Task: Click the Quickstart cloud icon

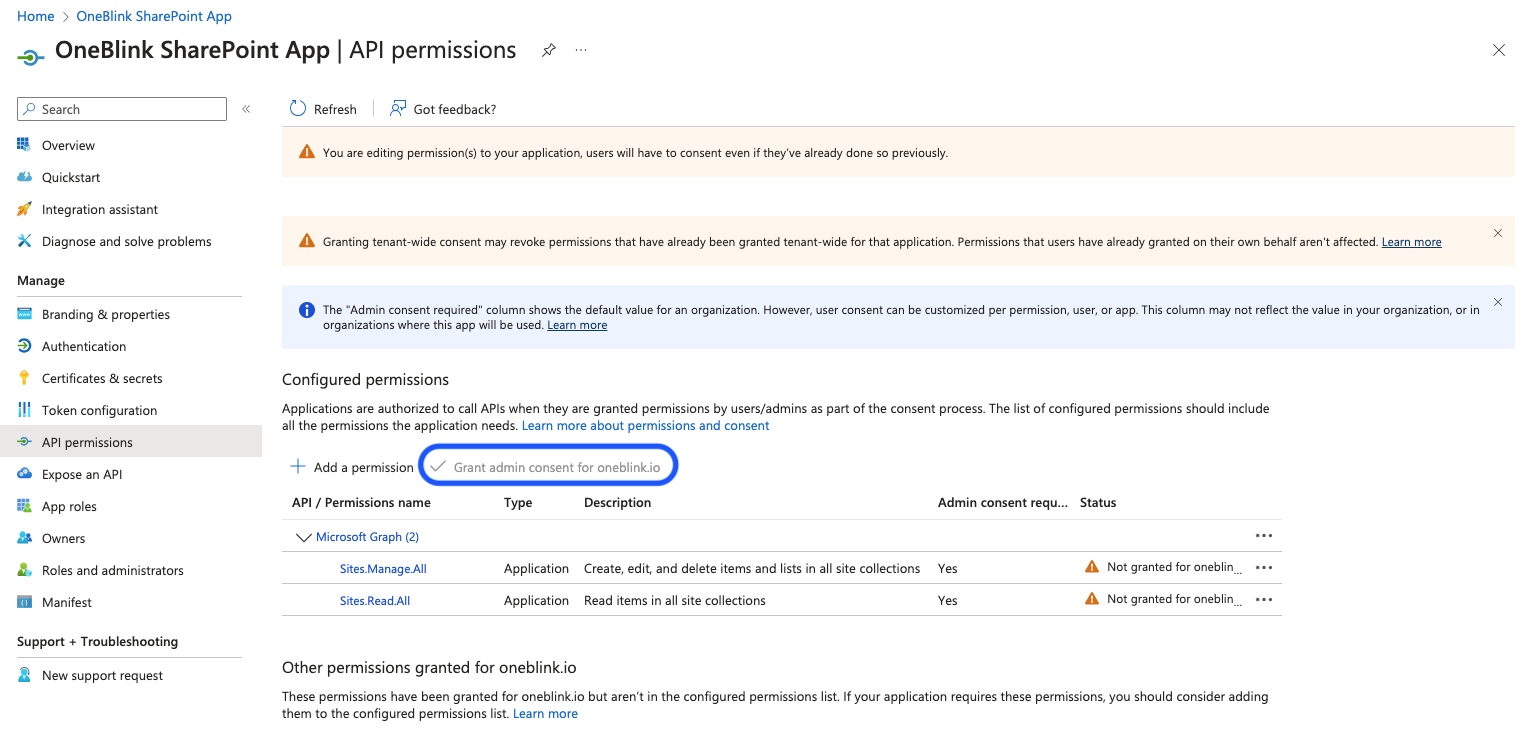Action: 24,177
